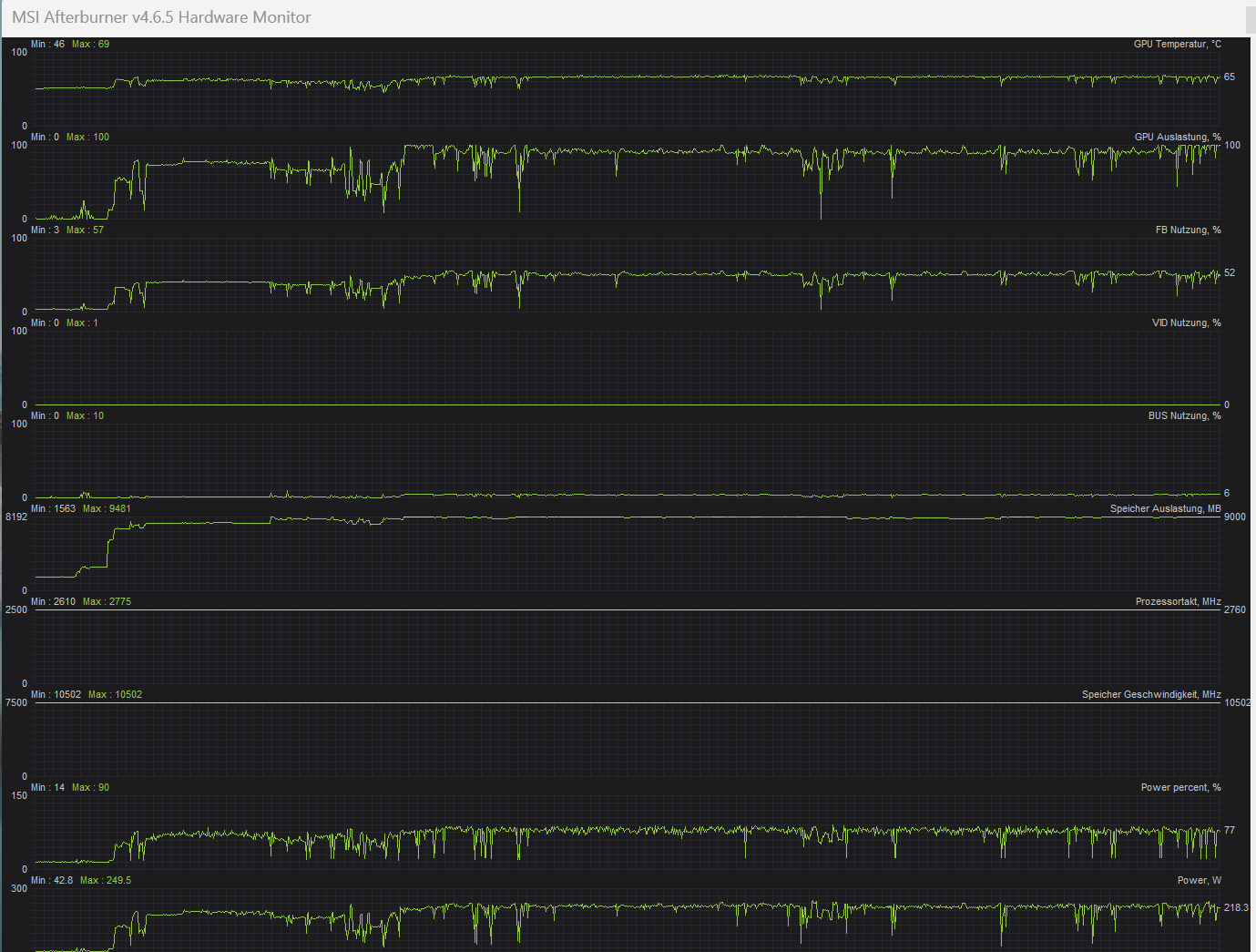Select the Min: 46 Max: 69 label
The image size is (1256, 952).
[x=71, y=43]
